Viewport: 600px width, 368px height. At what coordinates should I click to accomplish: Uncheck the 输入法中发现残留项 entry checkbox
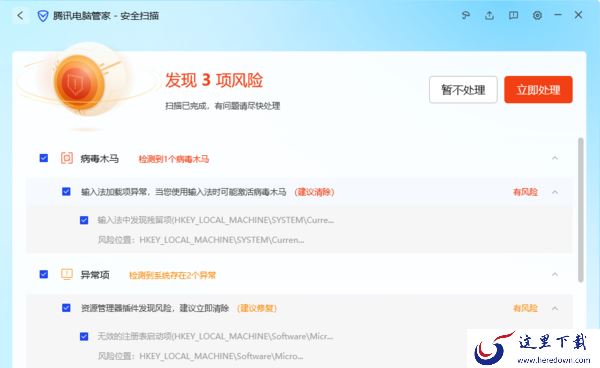point(84,220)
